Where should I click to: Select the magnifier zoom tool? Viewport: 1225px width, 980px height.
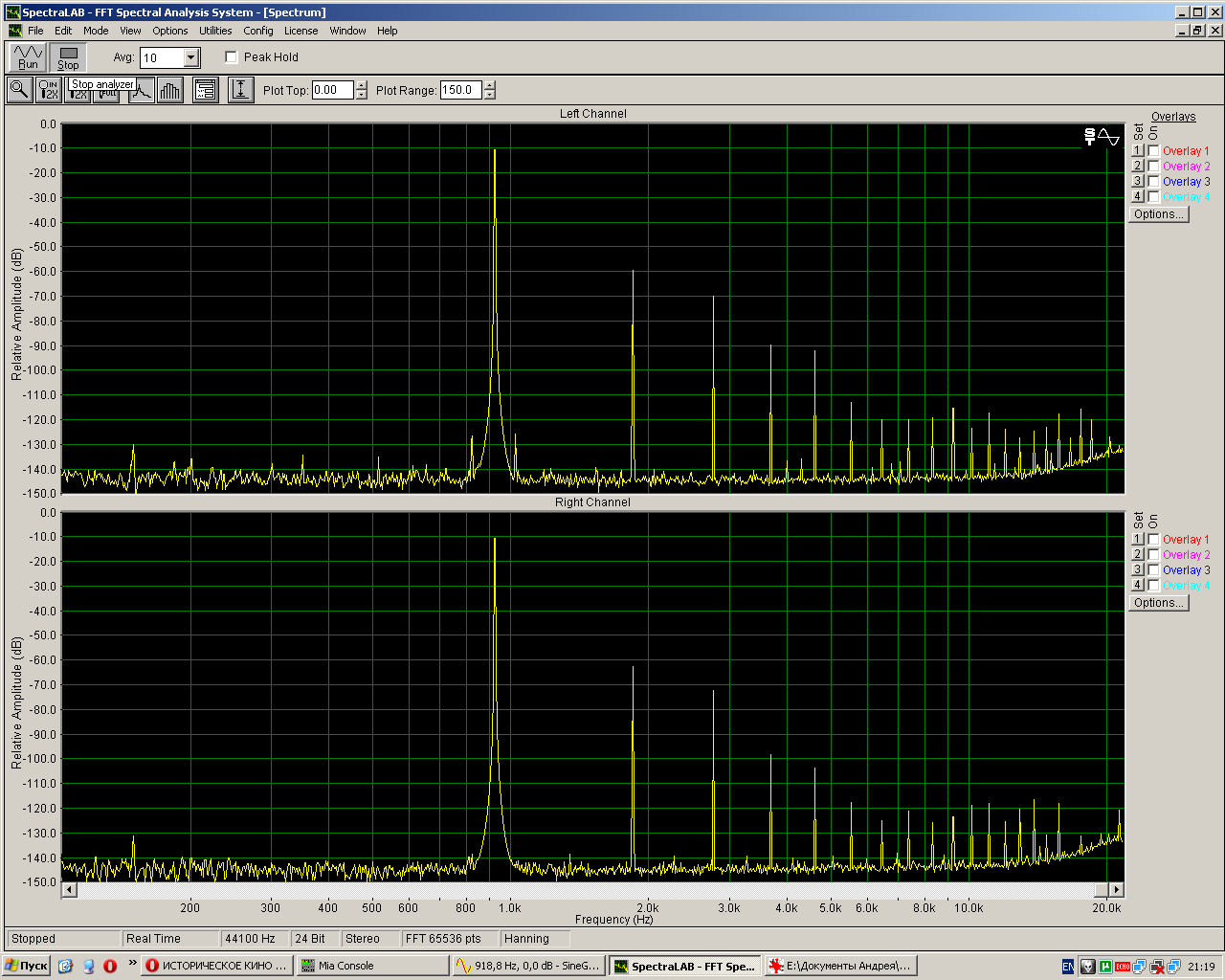tap(19, 90)
